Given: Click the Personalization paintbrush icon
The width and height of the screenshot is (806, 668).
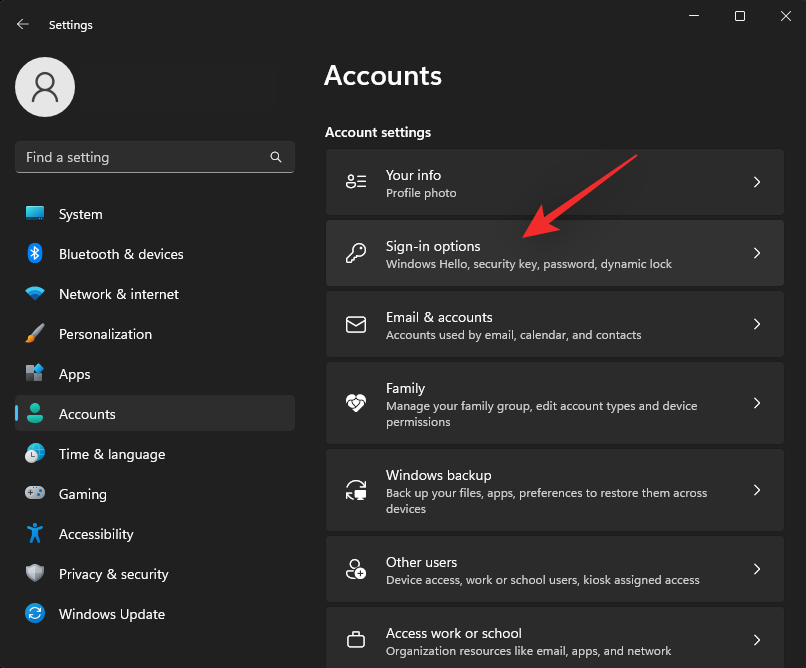Looking at the screenshot, I should coord(35,334).
